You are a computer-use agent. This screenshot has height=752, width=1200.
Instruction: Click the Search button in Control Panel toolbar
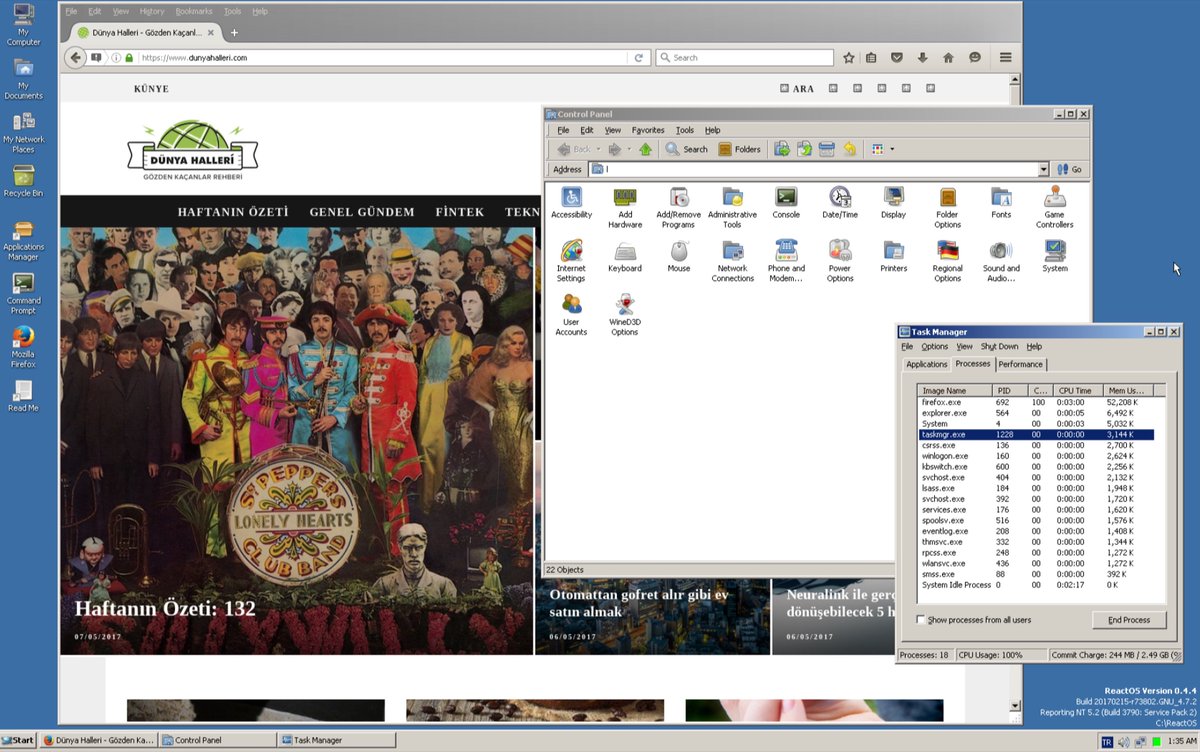(686, 149)
